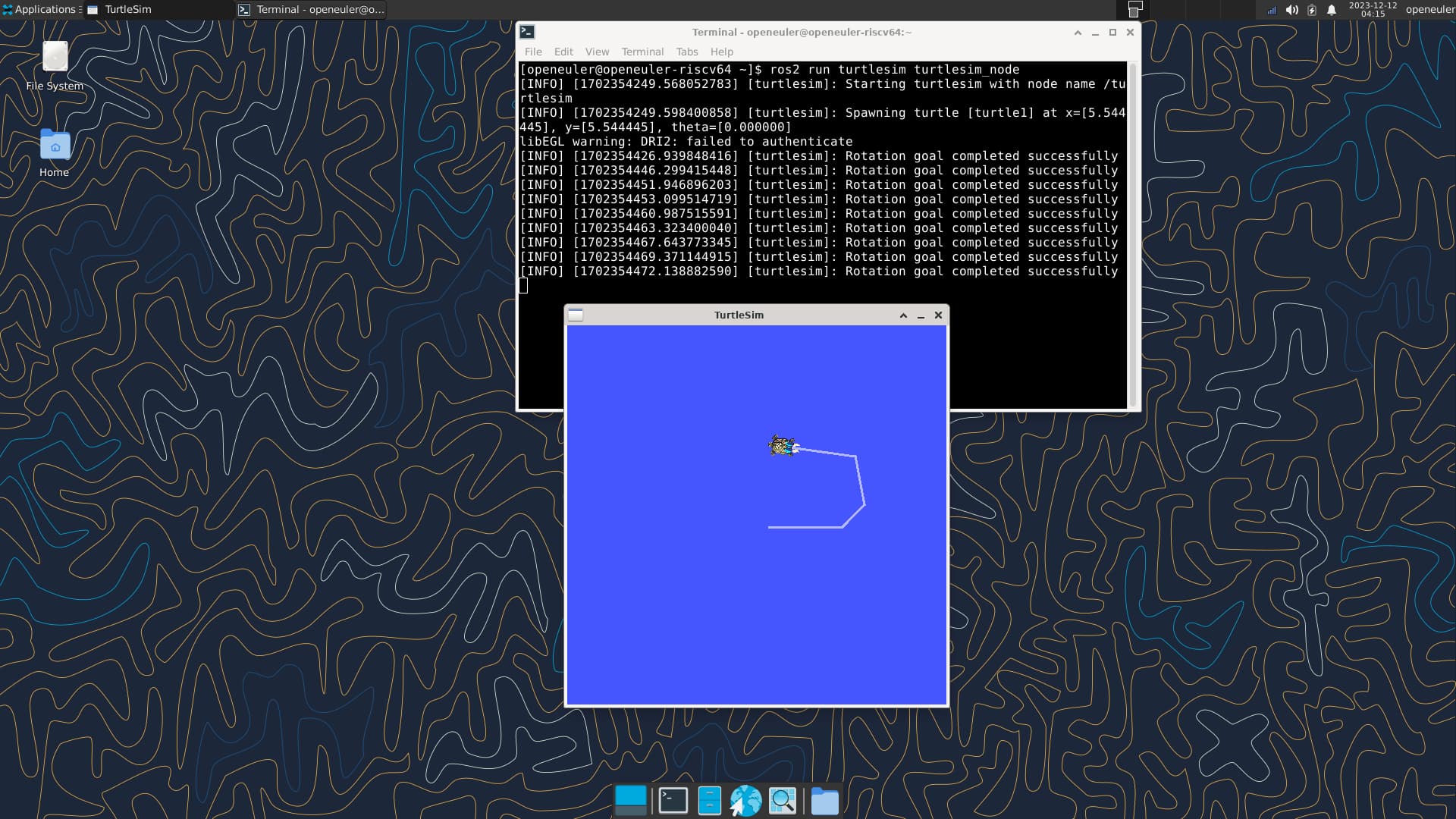The image size is (1456, 819).
Task: Open the notifications bell icon
Action: [x=1332, y=10]
